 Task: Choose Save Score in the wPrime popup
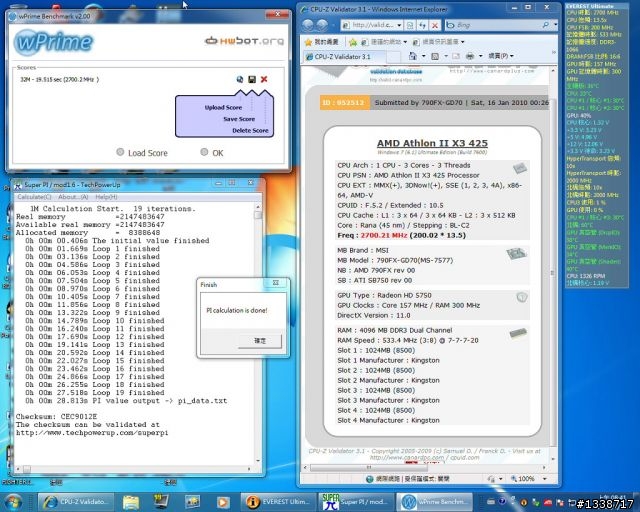coord(239,119)
